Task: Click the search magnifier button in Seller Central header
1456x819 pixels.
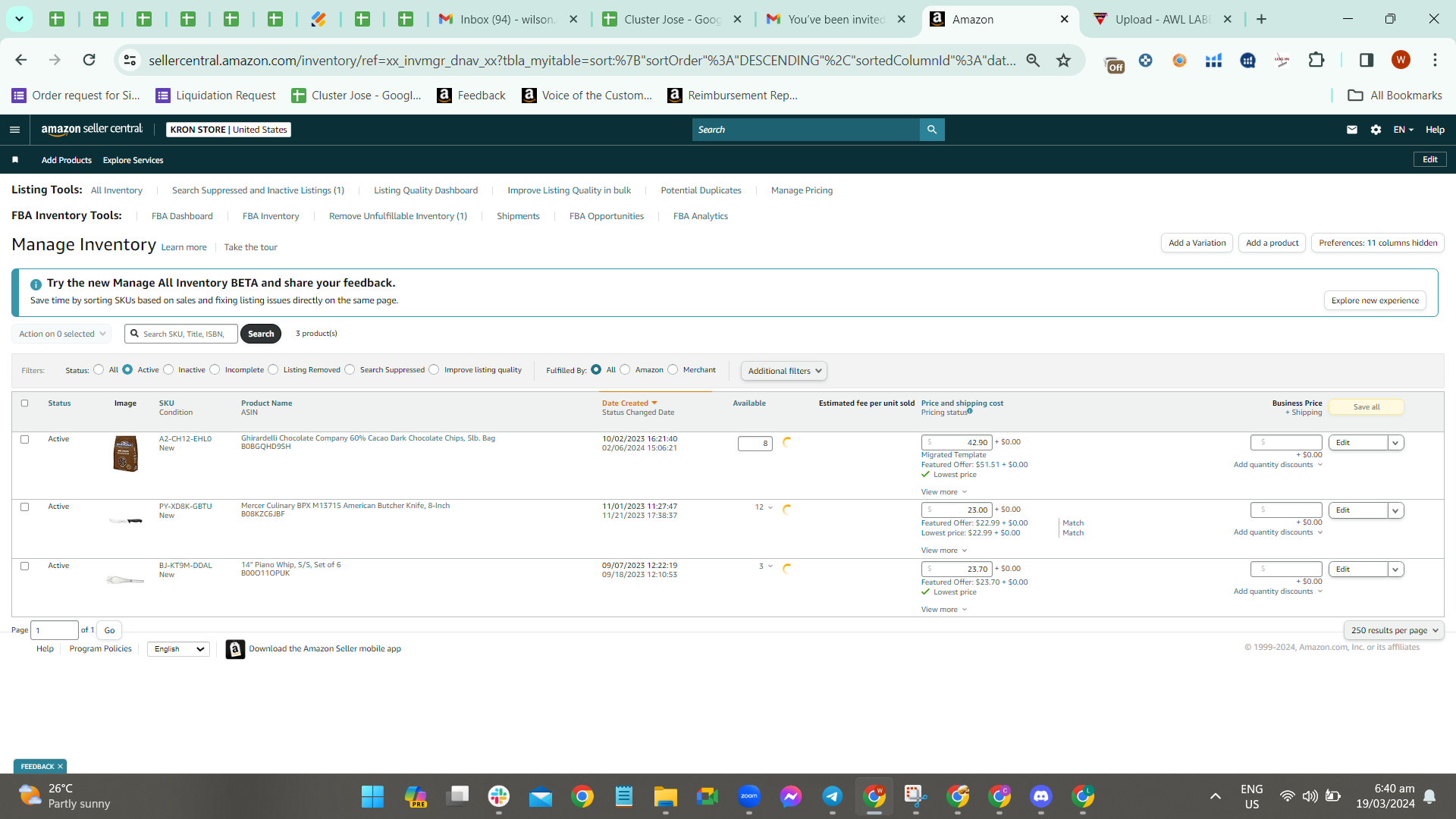Action: [932, 130]
